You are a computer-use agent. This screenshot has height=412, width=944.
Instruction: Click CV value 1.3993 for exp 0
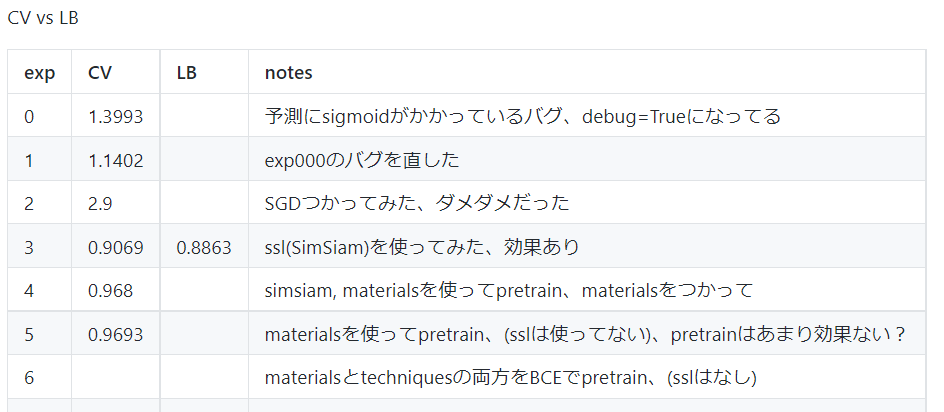pos(116,116)
